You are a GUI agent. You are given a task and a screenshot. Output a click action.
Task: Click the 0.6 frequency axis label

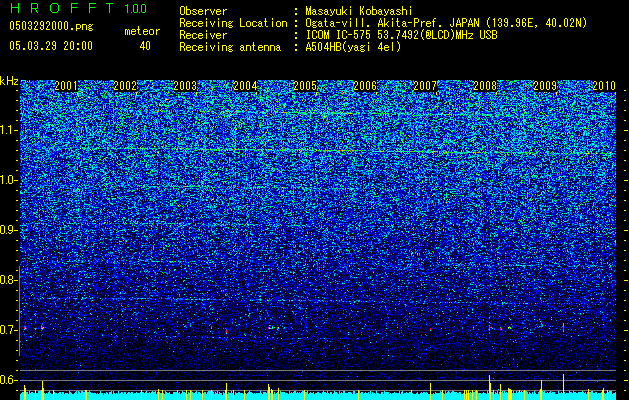click(x=9, y=380)
